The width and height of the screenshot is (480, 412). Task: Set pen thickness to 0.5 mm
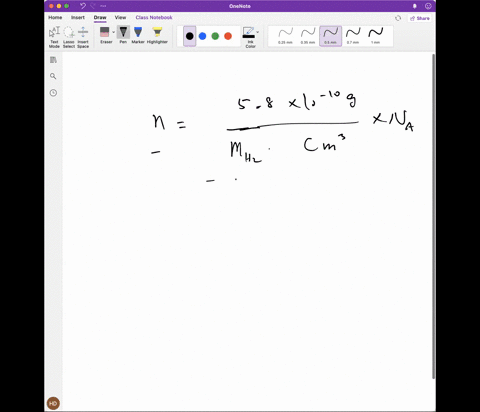coord(330,36)
